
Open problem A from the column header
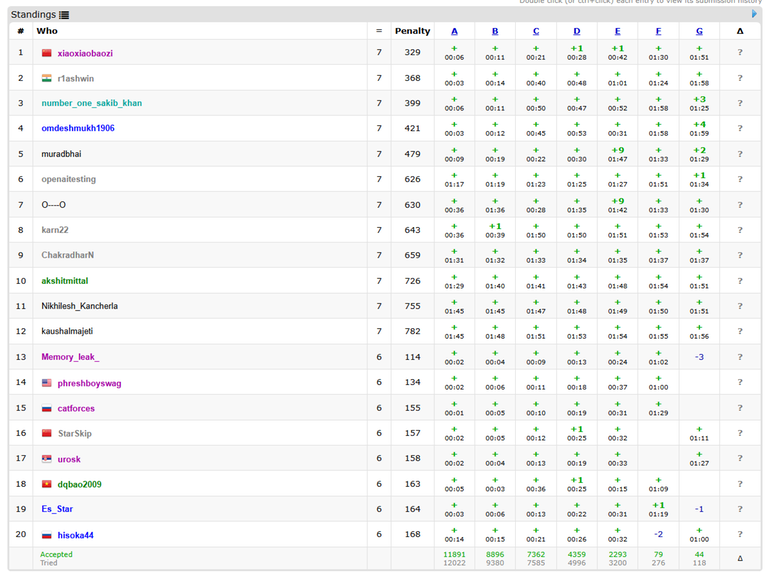[x=454, y=31]
